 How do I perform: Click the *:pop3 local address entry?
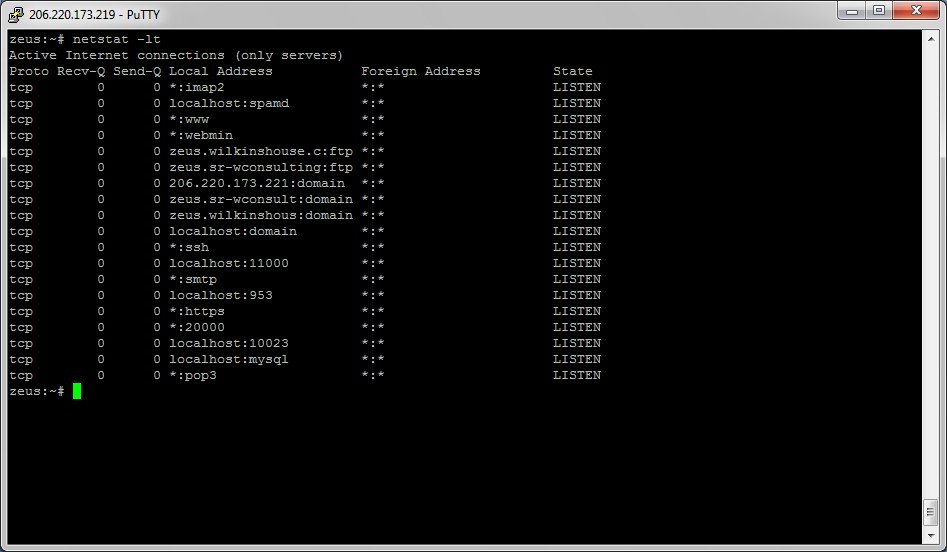click(193, 375)
